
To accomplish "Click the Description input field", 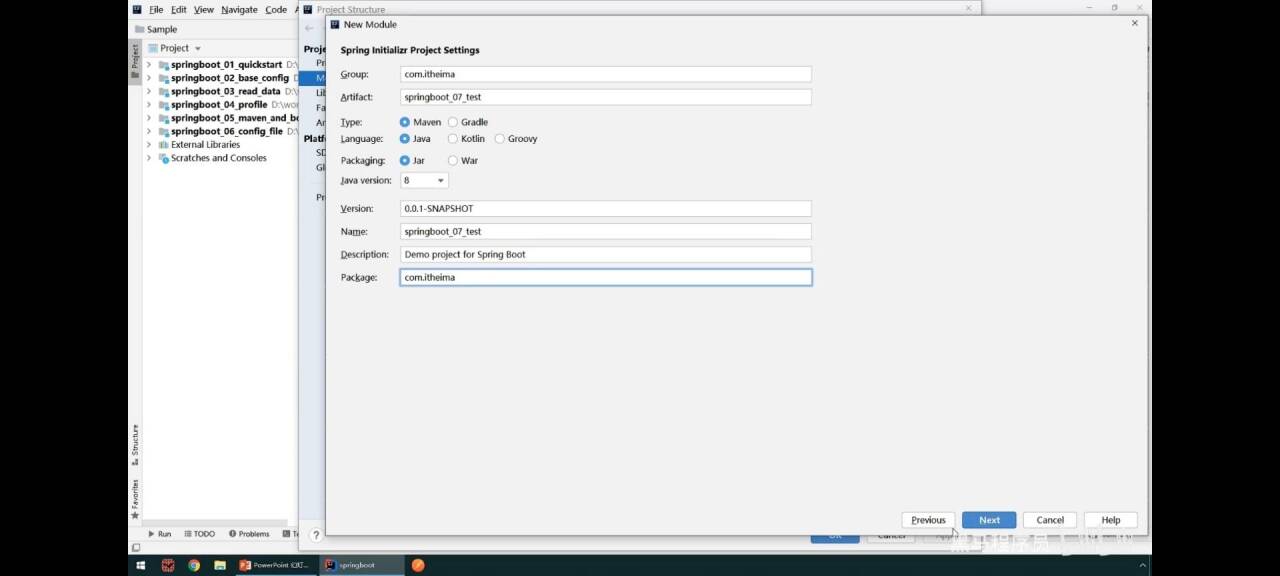I will click(x=605, y=254).
